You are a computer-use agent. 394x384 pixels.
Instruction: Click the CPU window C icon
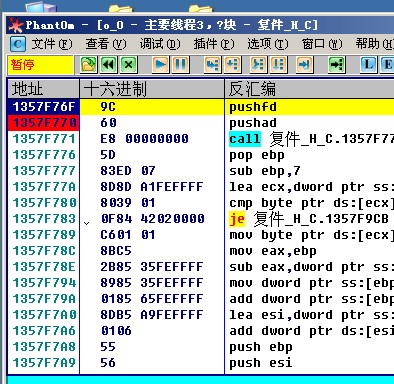[18, 44]
